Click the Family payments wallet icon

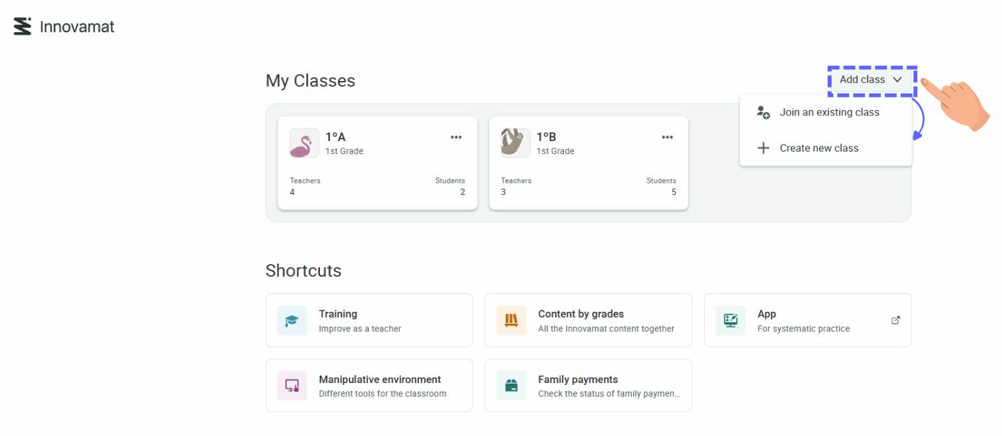511,386
